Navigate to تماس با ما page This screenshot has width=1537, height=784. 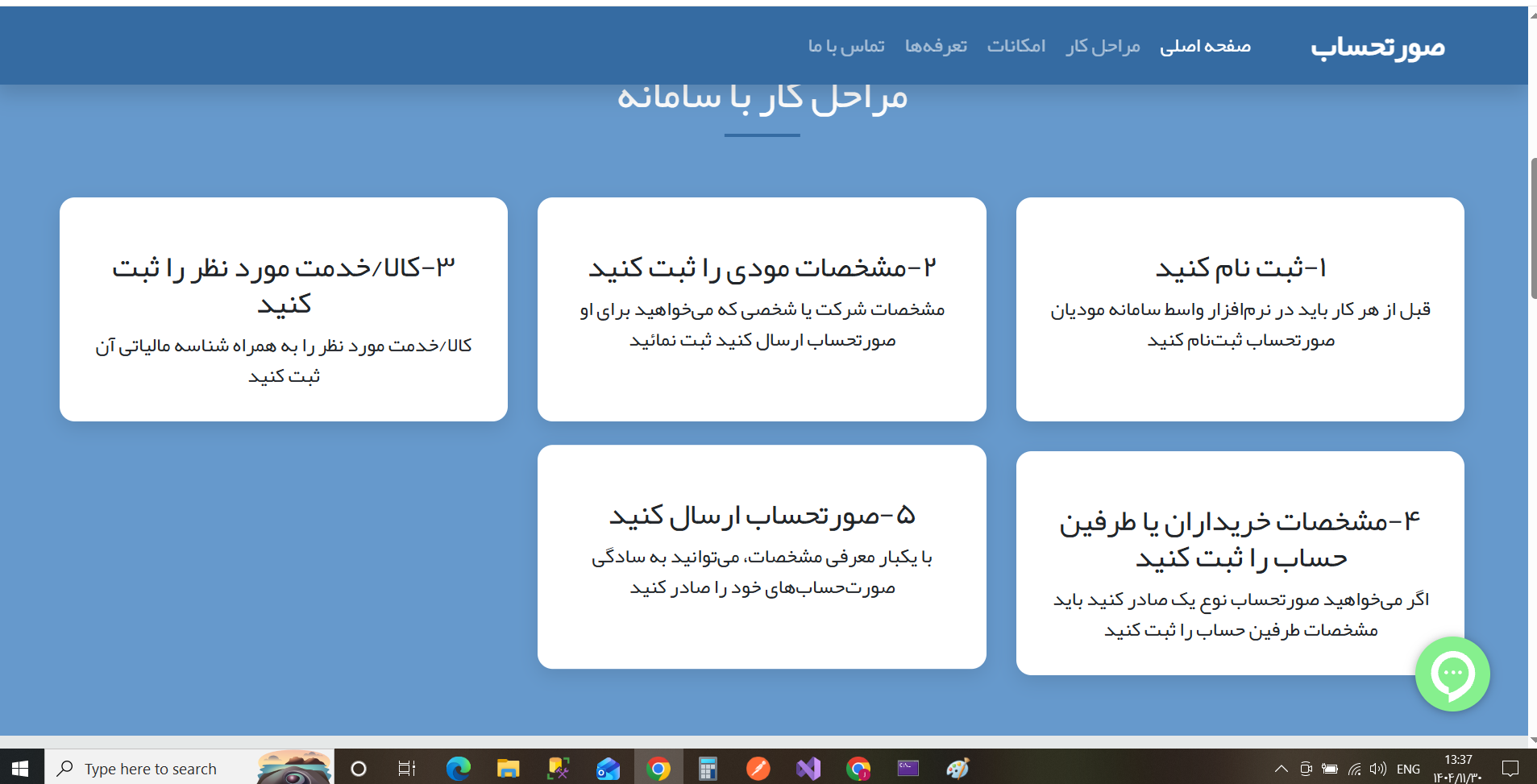click(846, 47)
